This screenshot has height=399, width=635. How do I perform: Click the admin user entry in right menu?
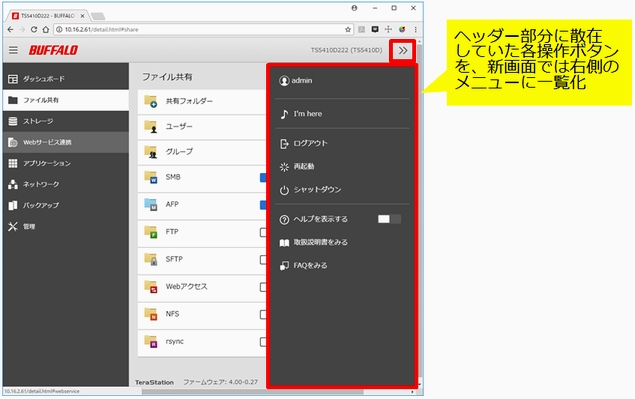296,81
